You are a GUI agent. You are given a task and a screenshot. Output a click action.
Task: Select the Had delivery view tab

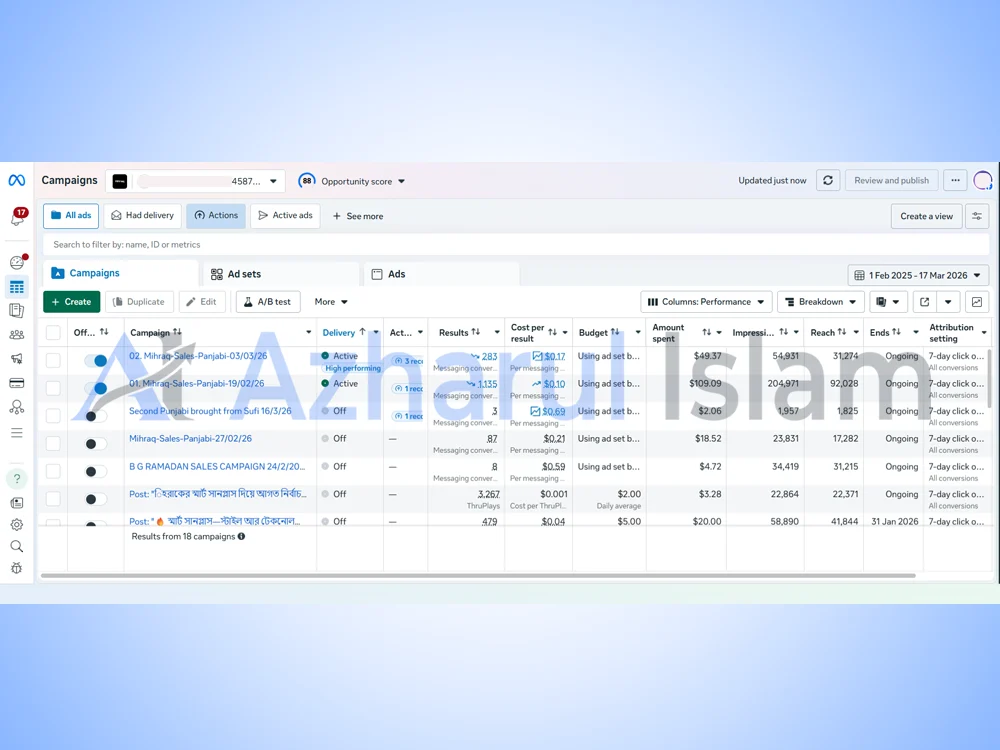143,216
